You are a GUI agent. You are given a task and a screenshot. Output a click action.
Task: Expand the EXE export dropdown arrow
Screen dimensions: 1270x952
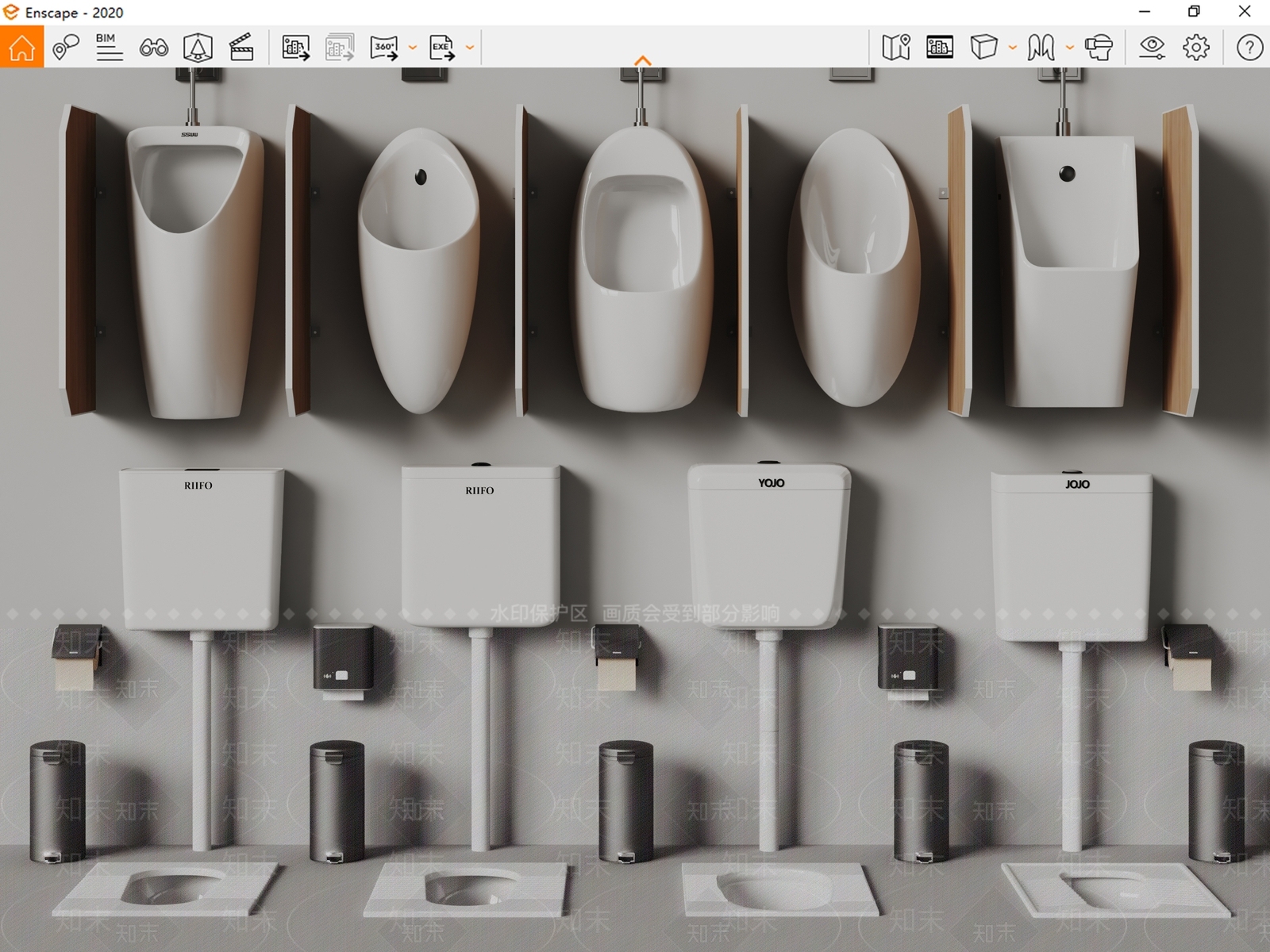coord(470,48)
